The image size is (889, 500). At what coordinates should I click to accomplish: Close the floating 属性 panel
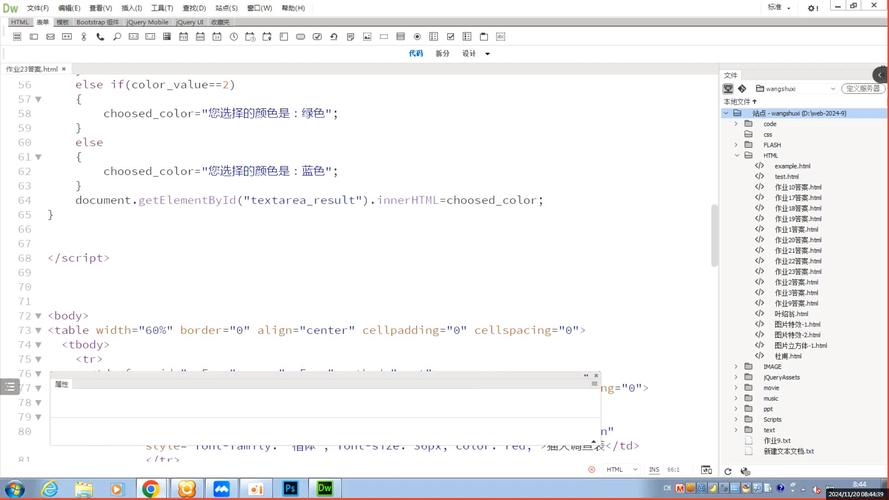[x=596, y=375]
